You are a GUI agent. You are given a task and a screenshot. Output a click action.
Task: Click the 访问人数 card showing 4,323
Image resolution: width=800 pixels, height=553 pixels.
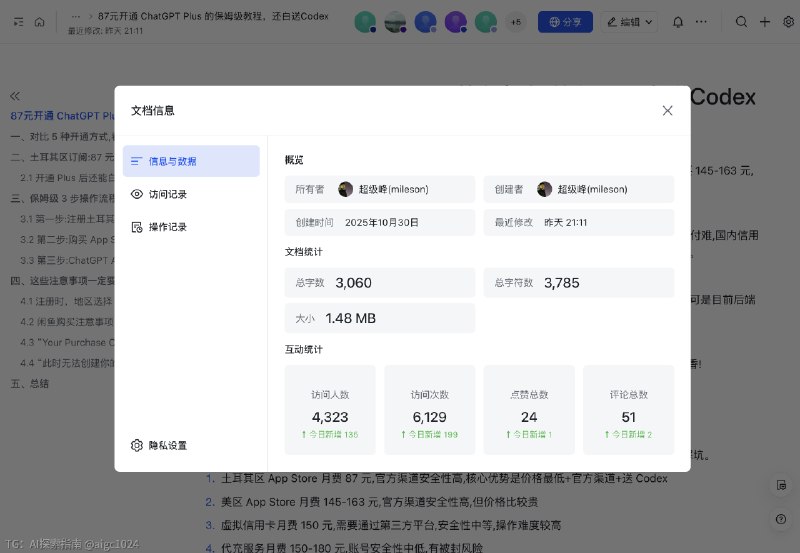pos(330,410)
